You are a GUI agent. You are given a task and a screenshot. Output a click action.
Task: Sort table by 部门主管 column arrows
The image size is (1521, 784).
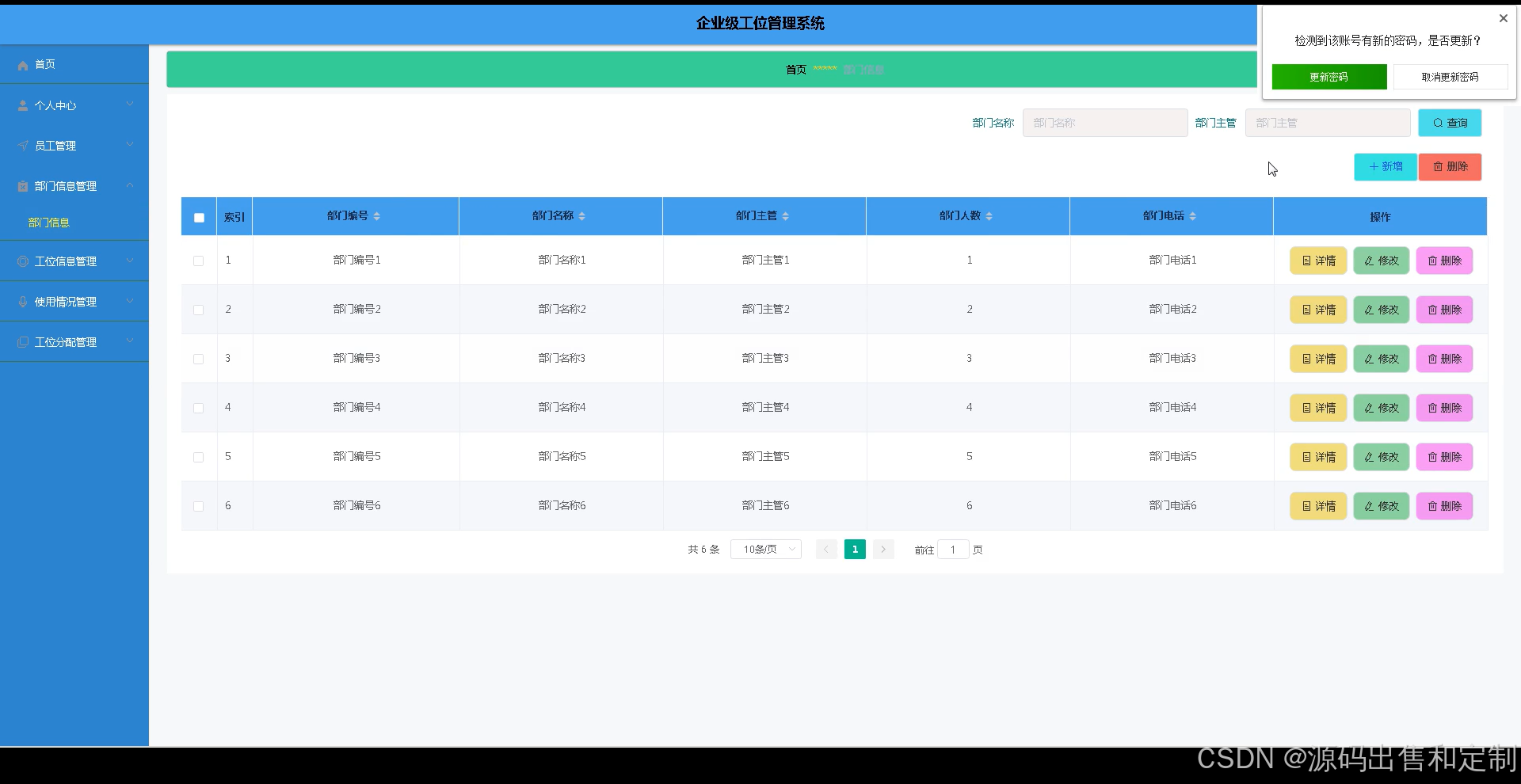[x=786, y=216]
